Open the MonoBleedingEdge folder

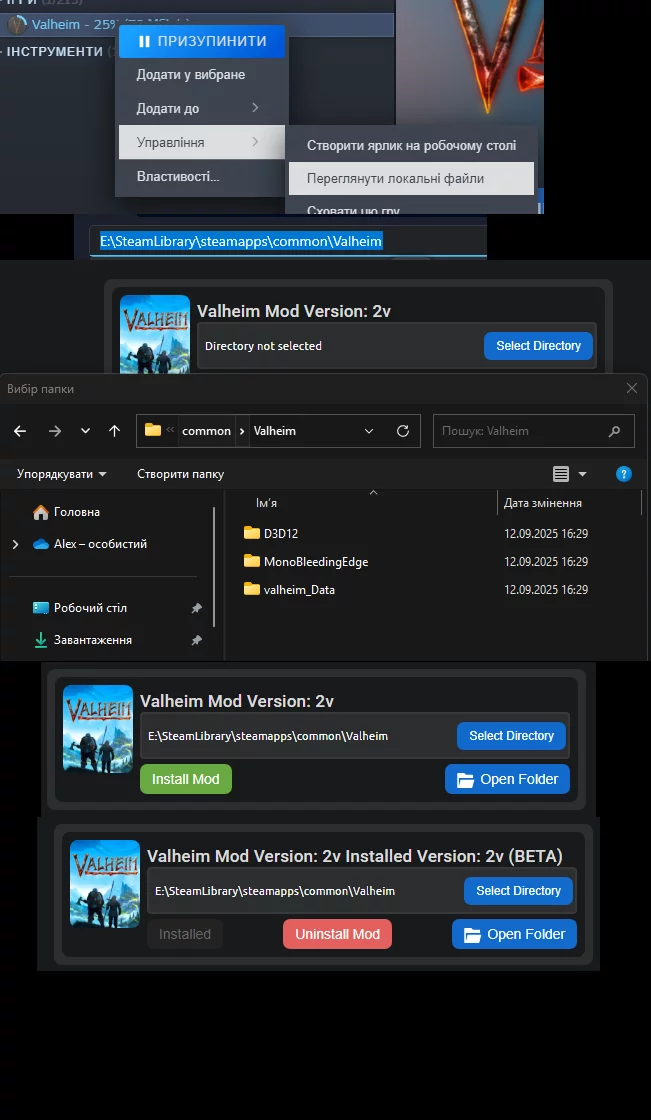click(x=315, y=561)
